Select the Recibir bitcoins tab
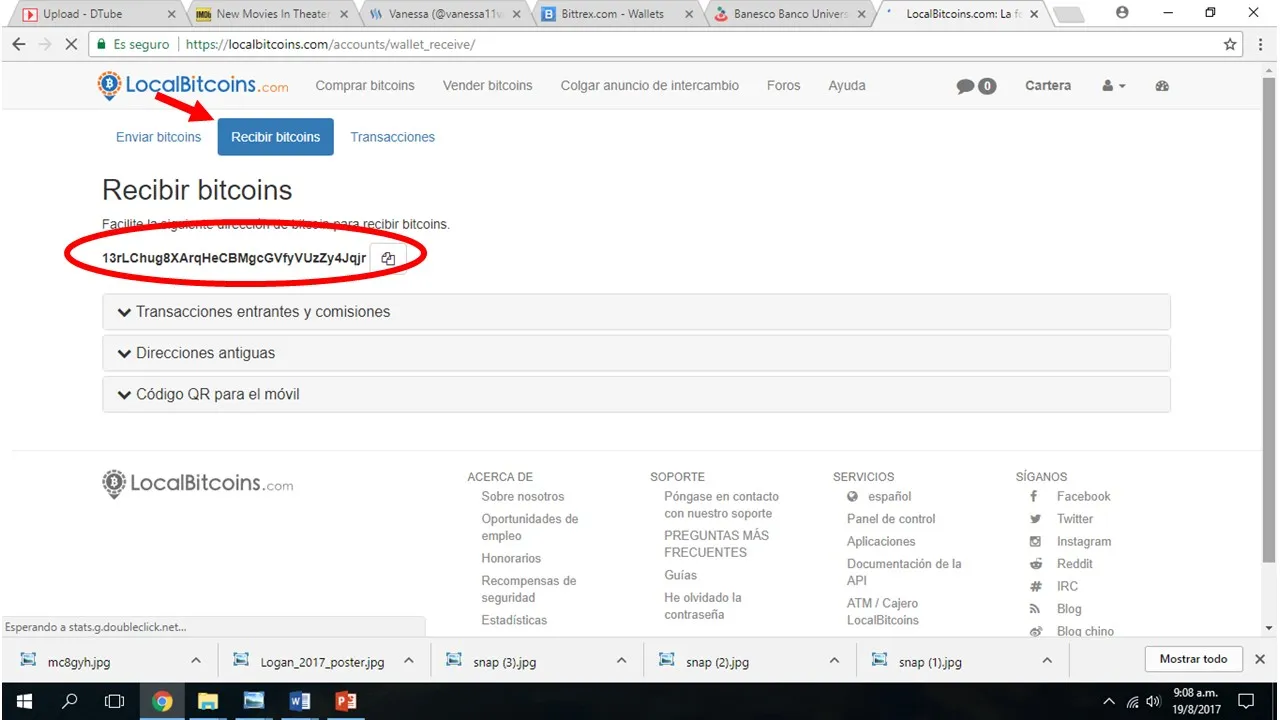Screen dimensions: 1280x720 click(x=275, y=137)
